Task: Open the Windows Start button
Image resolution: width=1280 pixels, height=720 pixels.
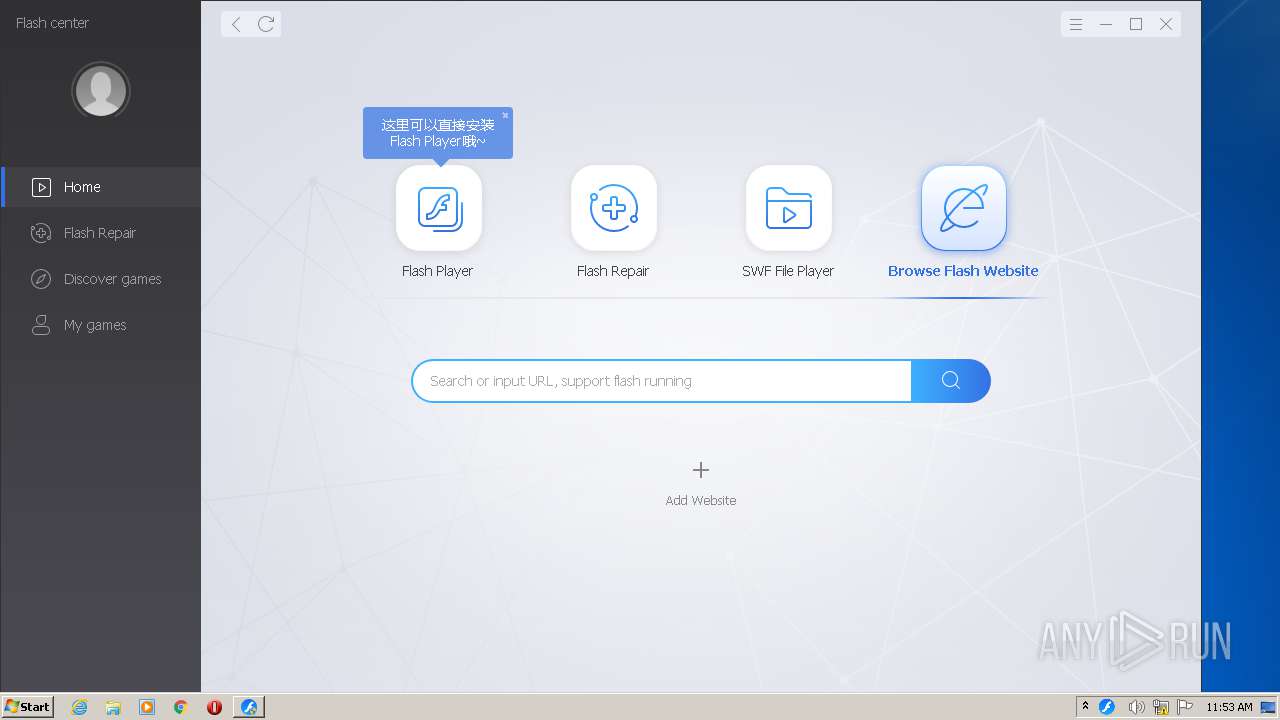Action: pyautogui.click(x=27, y=706)
